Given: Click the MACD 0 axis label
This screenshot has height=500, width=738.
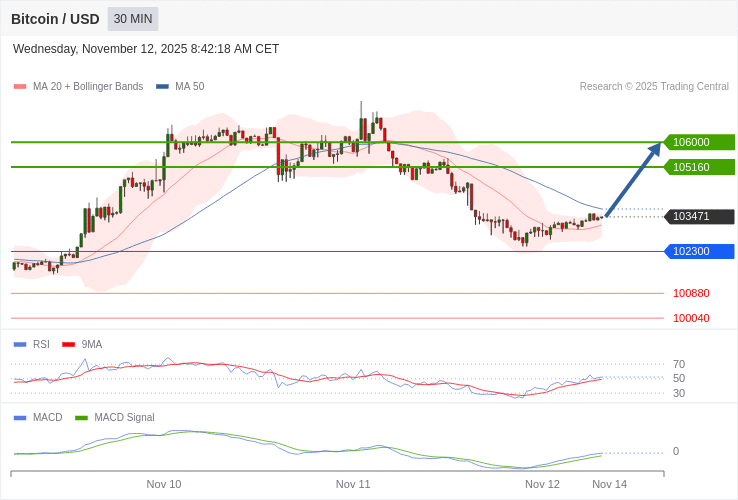Looking at the screenshot, I should 676,452.
